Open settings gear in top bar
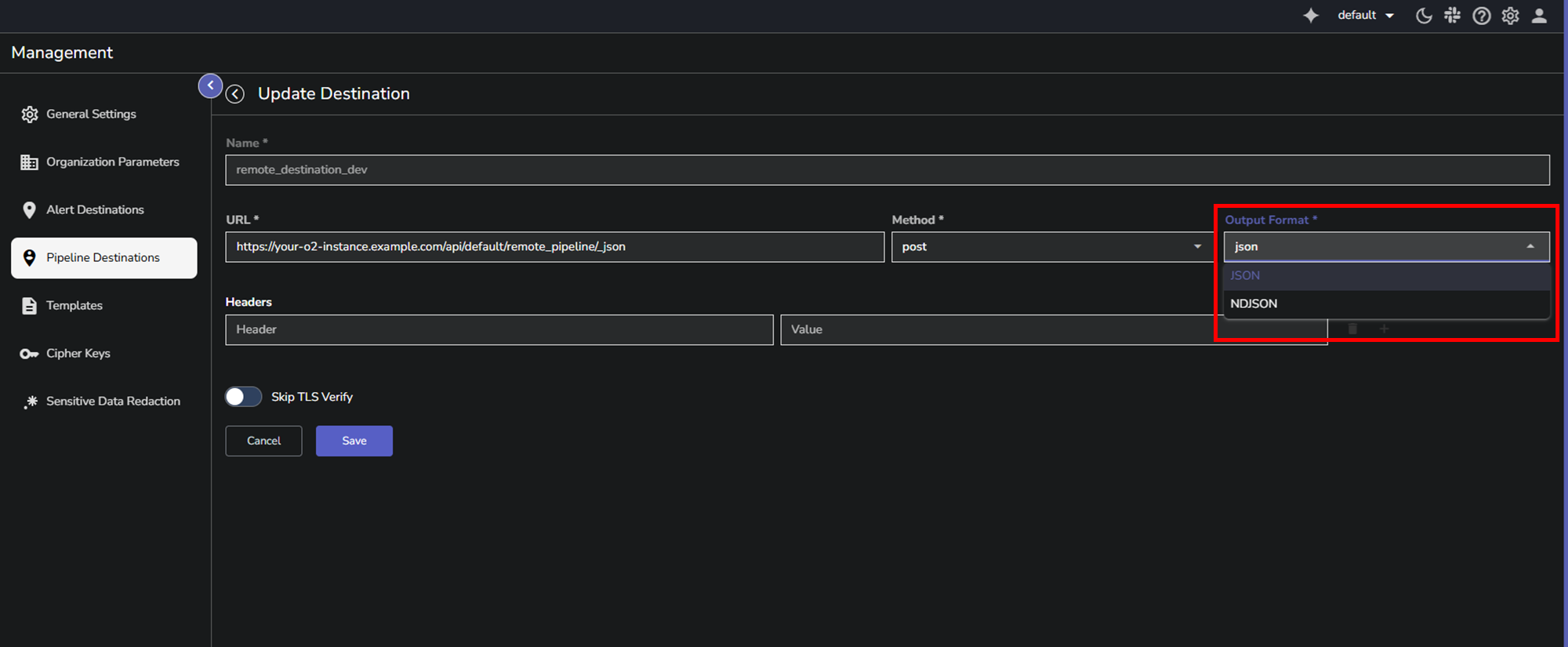The height and width of the screenshot is (647, 1568). click(x=1510, y=16)
